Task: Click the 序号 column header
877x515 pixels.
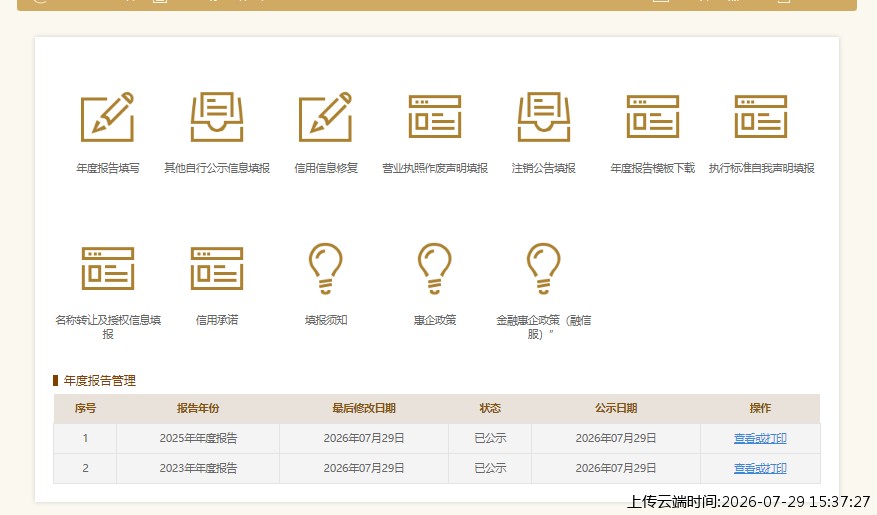Action: click(85, 408)
